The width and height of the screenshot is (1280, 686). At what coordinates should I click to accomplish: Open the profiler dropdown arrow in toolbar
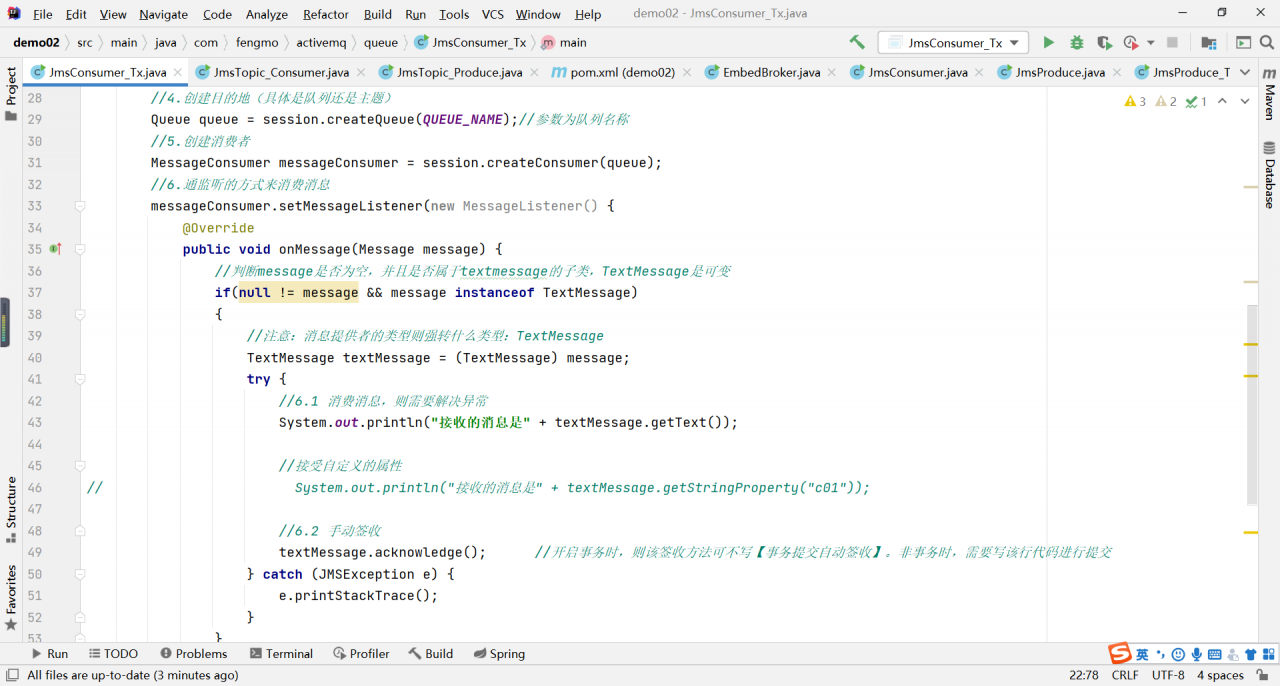click(1150, 43)
